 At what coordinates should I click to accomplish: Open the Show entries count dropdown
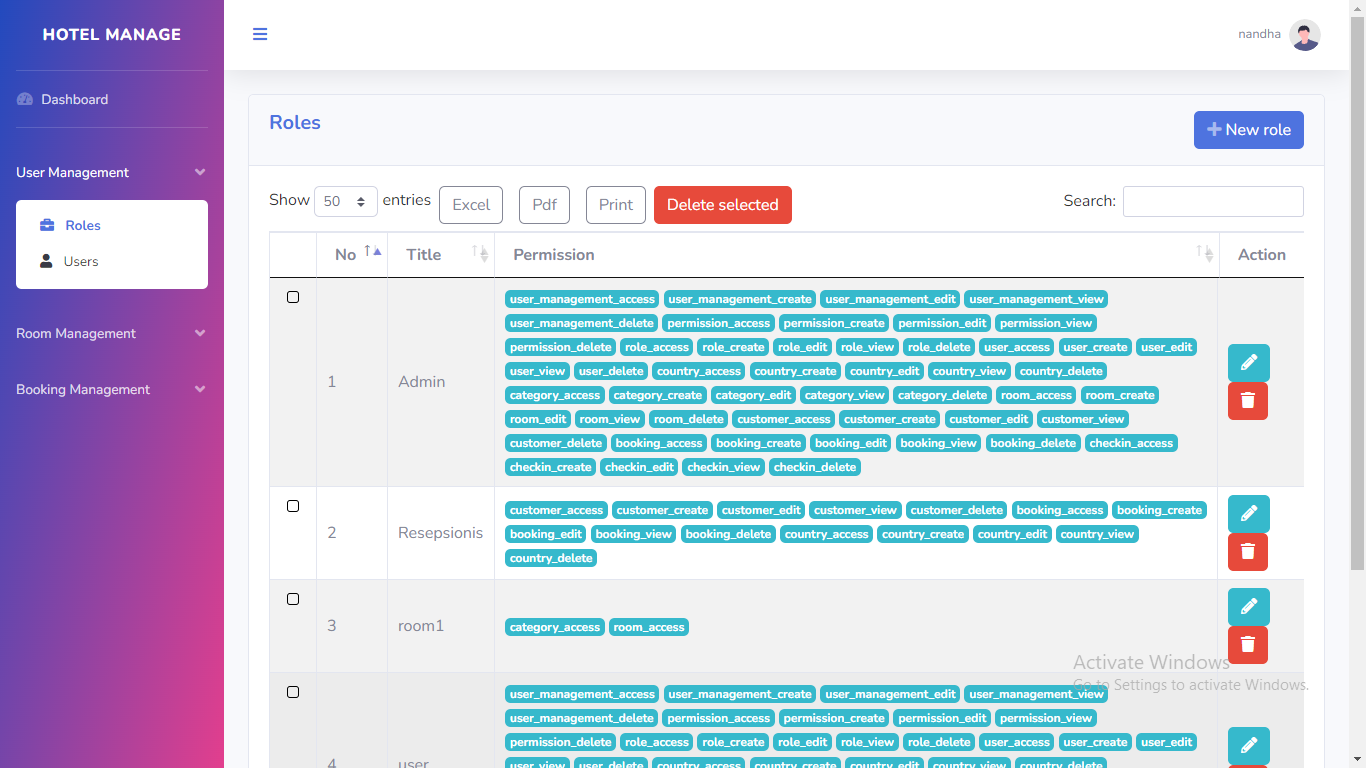click(x=345, y=202)
